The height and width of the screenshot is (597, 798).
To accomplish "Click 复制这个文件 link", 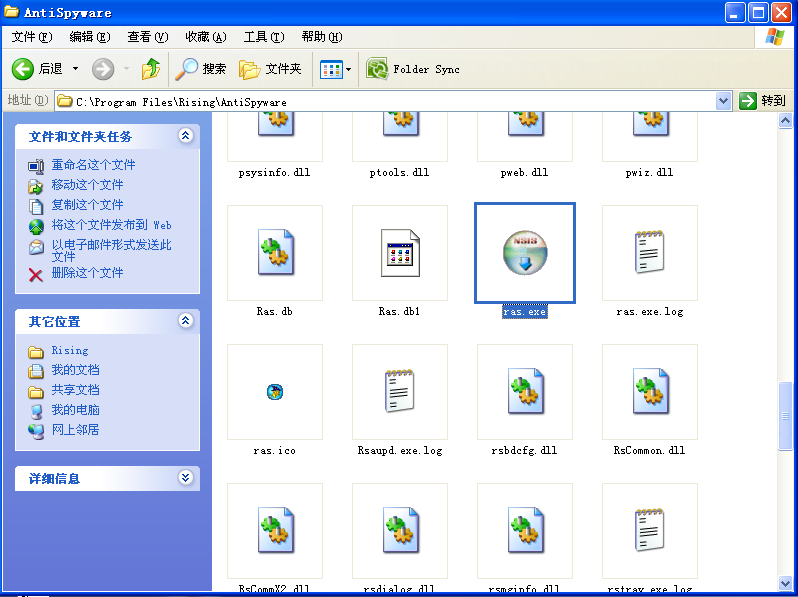I will click(x=87, y=205).
